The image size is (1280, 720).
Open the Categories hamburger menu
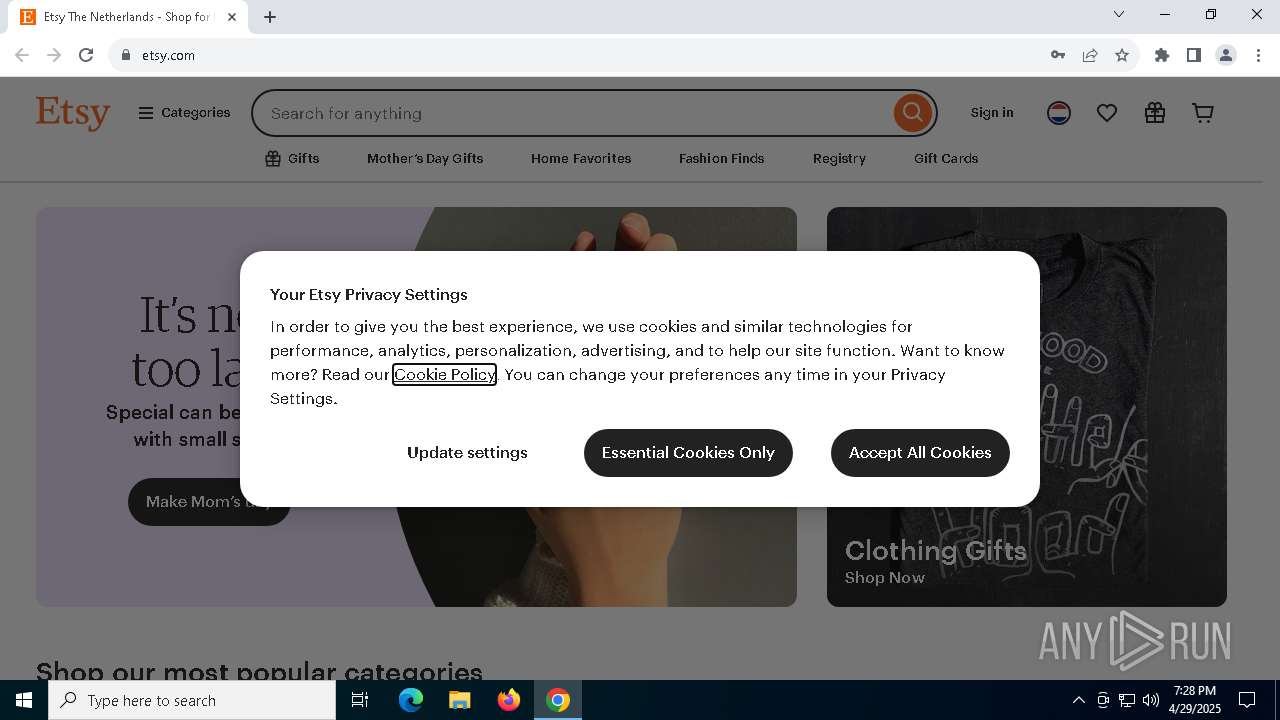[184, 113]
